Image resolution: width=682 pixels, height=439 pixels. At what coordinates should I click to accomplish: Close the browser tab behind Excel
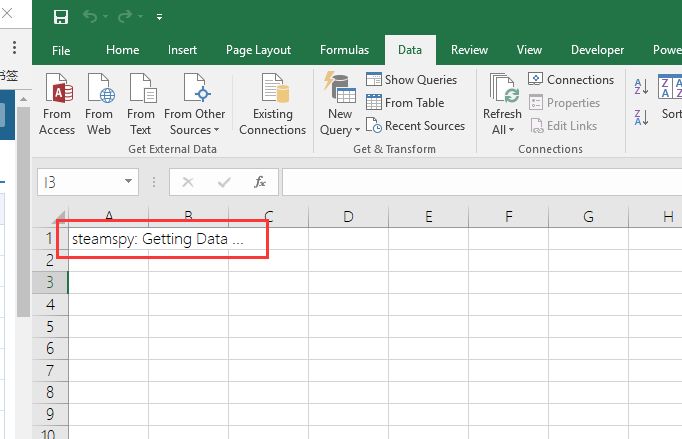(7, 13)
